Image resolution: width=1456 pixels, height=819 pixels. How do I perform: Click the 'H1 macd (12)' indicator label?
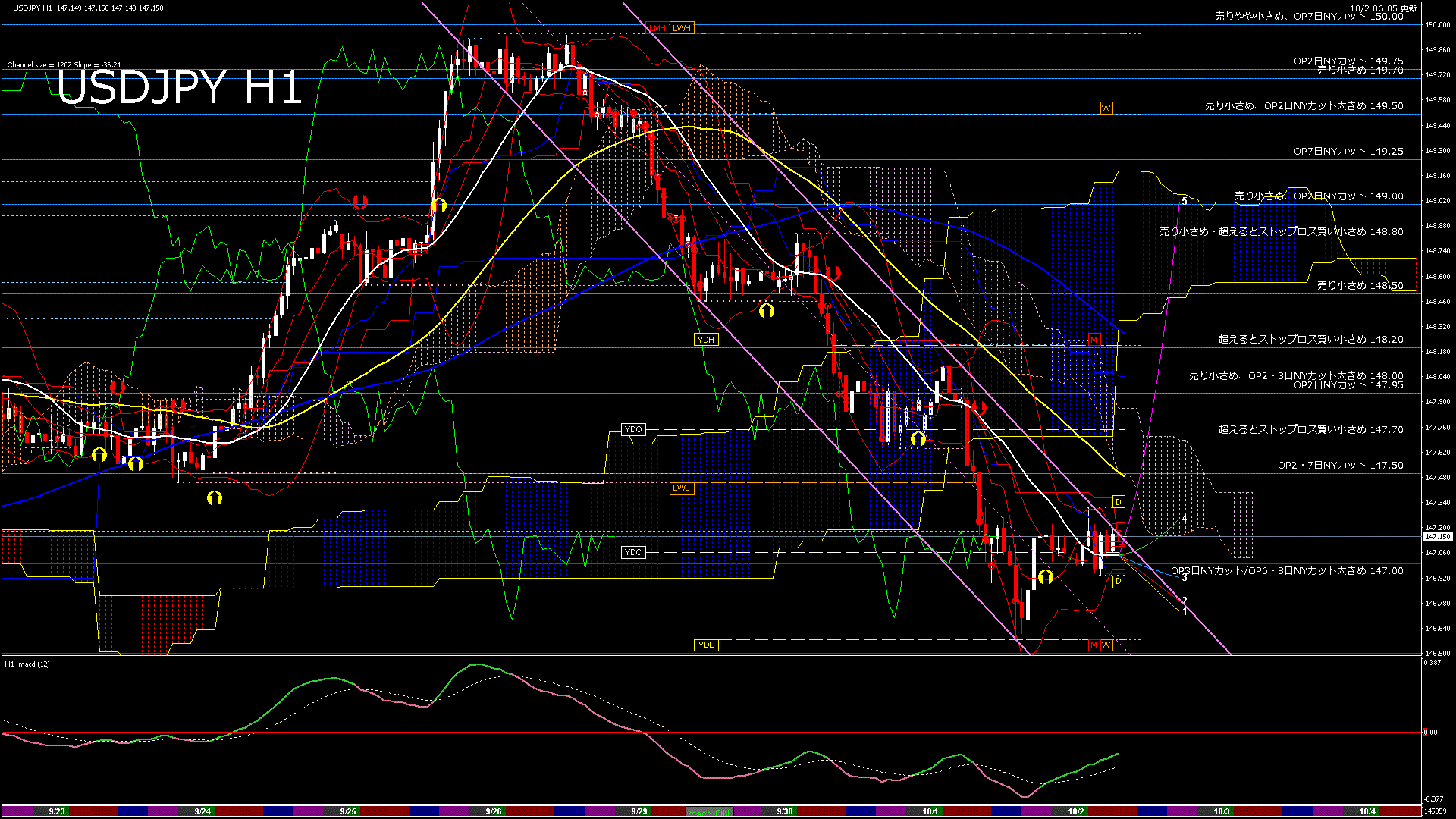pyautogui.click(x=27, y=664)
